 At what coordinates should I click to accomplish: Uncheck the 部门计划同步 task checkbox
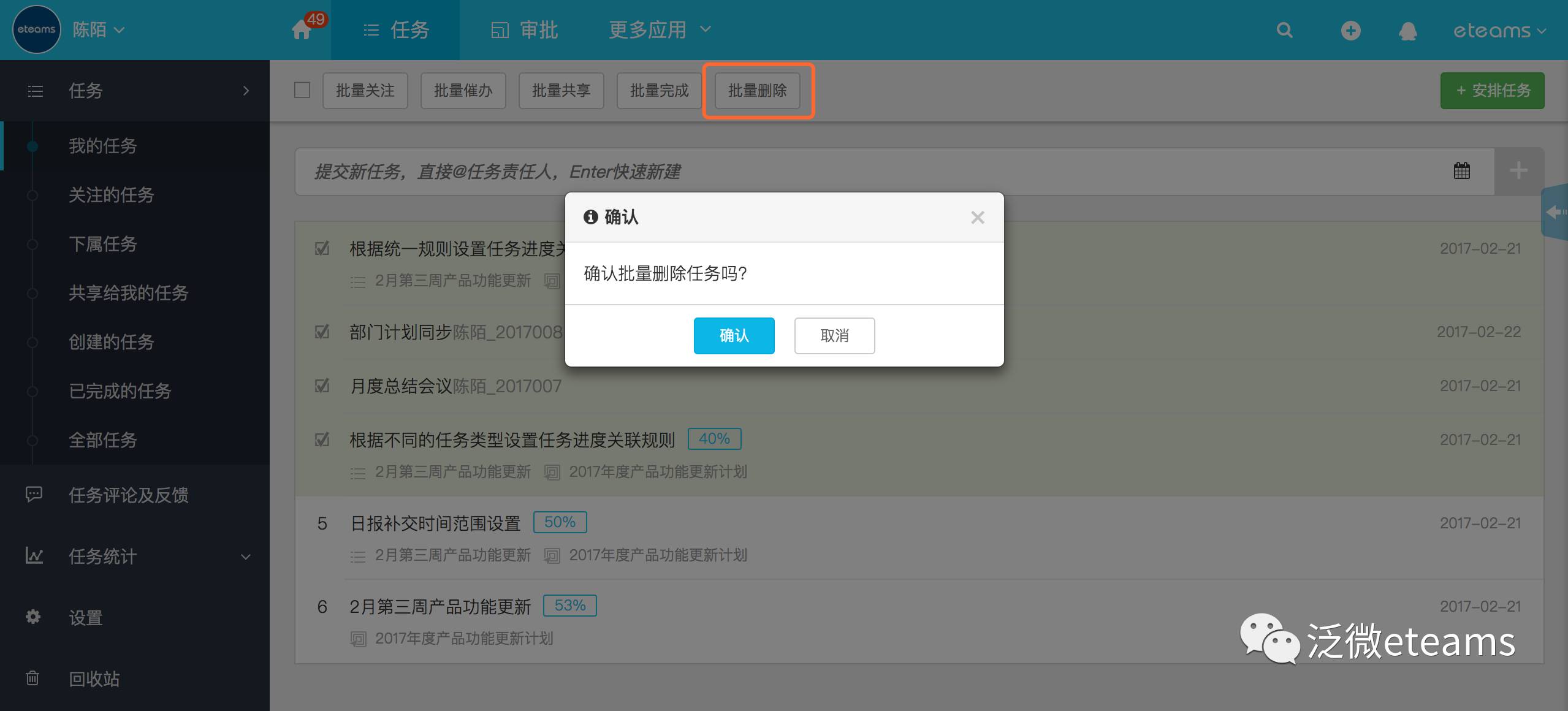(322, 332)
